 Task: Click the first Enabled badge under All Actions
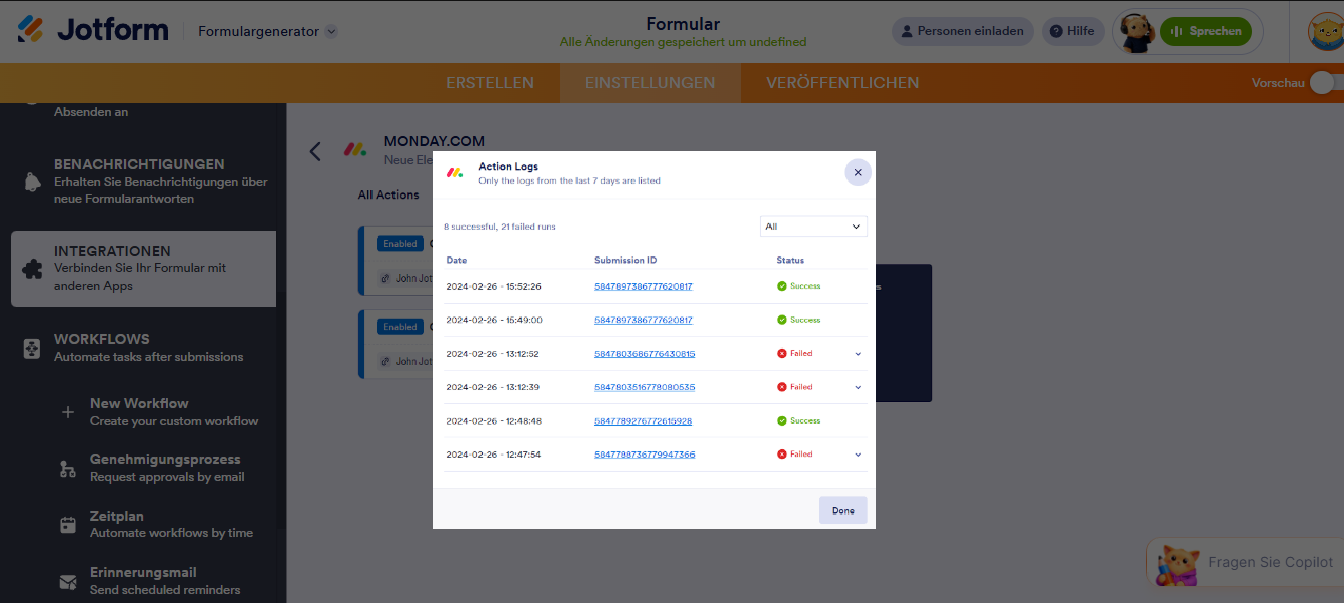click(400, 243)
